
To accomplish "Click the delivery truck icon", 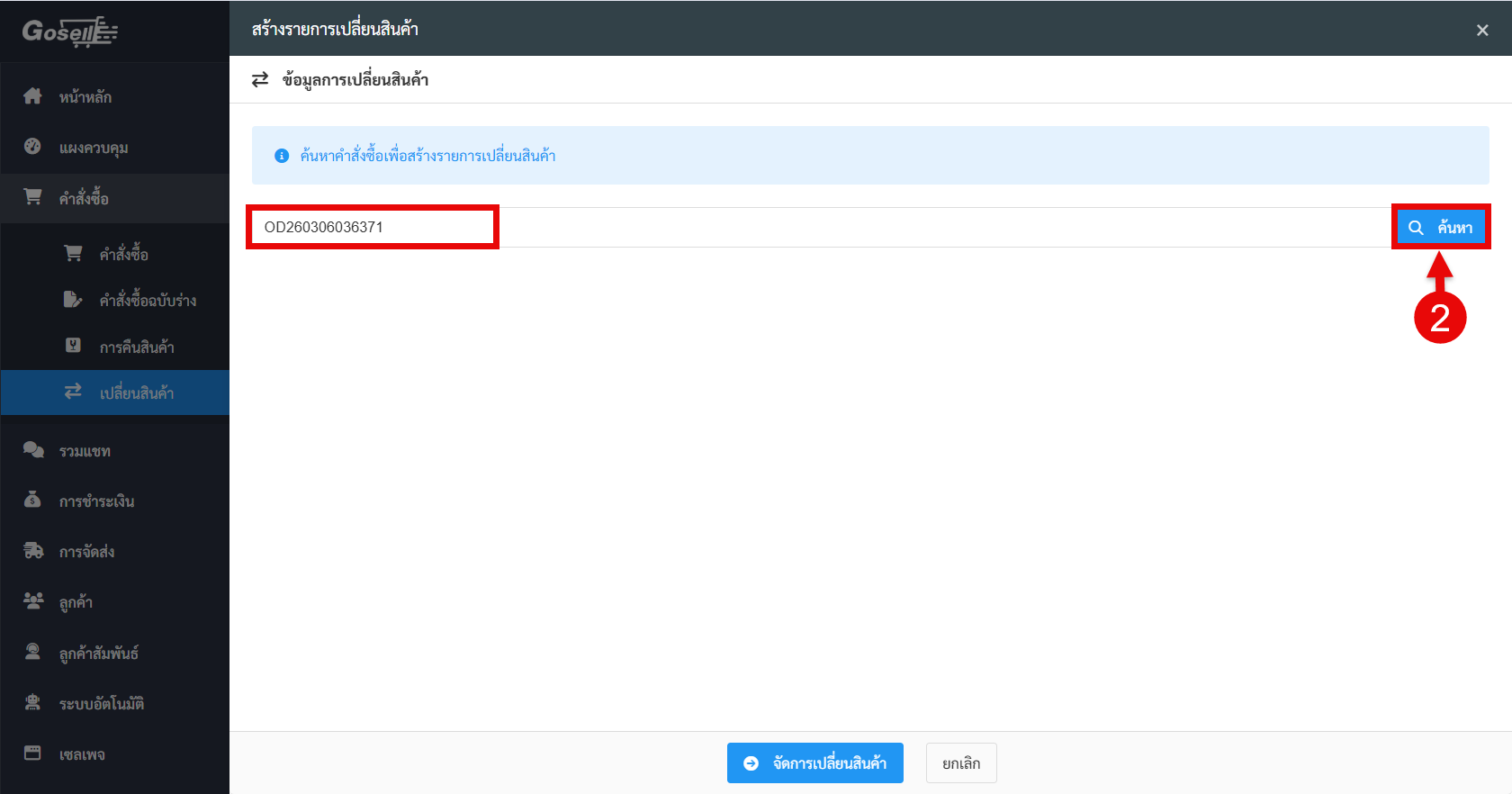I will pos(32,551).
